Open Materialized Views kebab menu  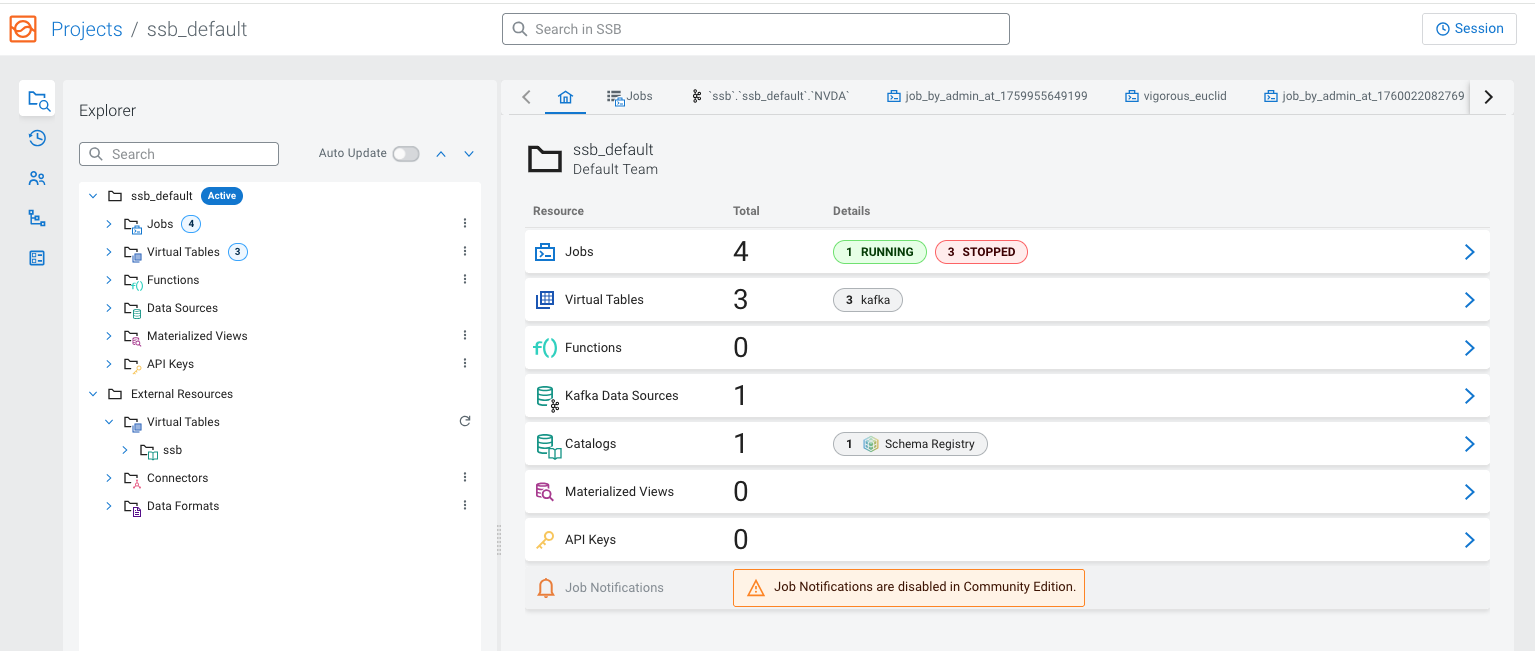click(x=465, y=336)
